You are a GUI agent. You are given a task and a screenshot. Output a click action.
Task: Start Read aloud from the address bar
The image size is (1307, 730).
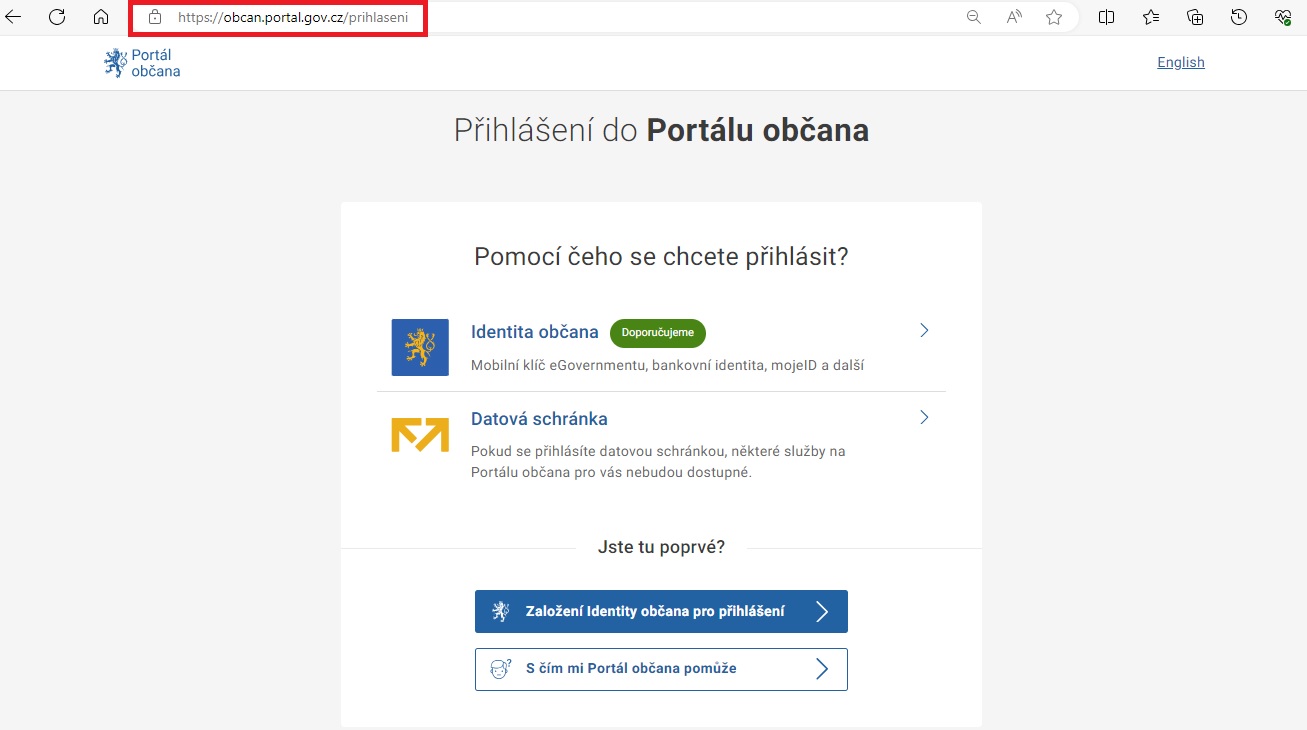1014,17
